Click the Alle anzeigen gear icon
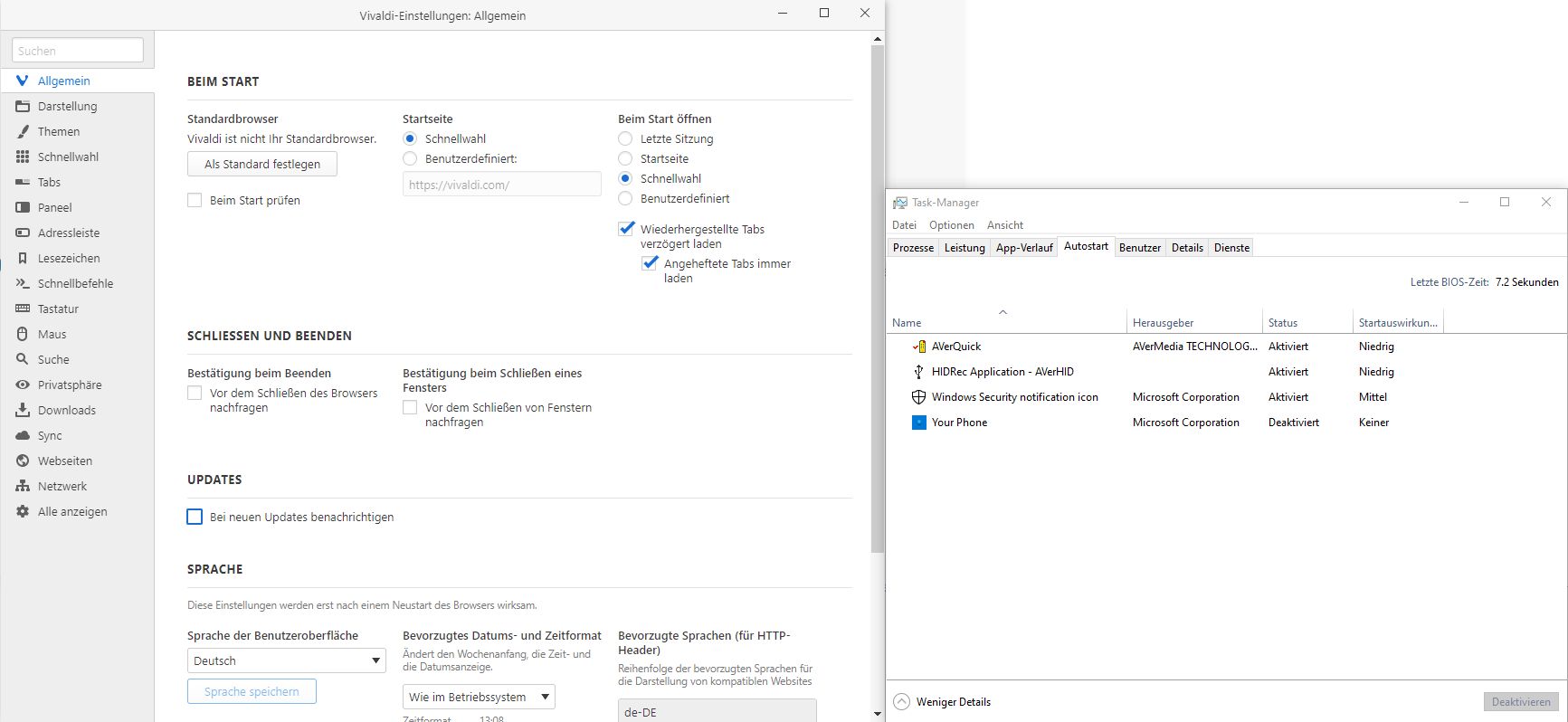The height and width of the screenshot is (722, 1568). tap(23, 511)
